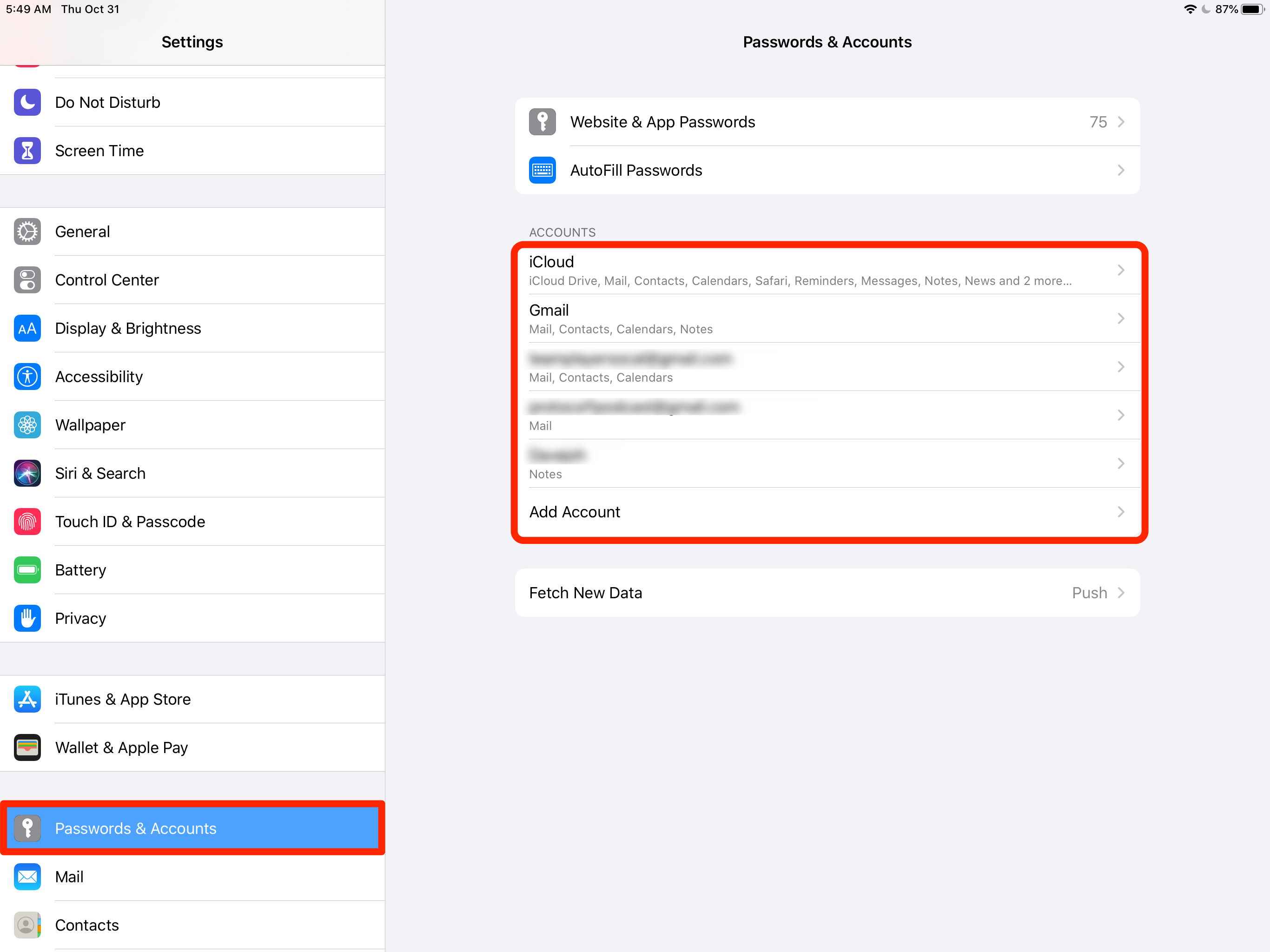Tap Website & App Passwords label
Screen dimensions: 1270x952
pos(662,122)
